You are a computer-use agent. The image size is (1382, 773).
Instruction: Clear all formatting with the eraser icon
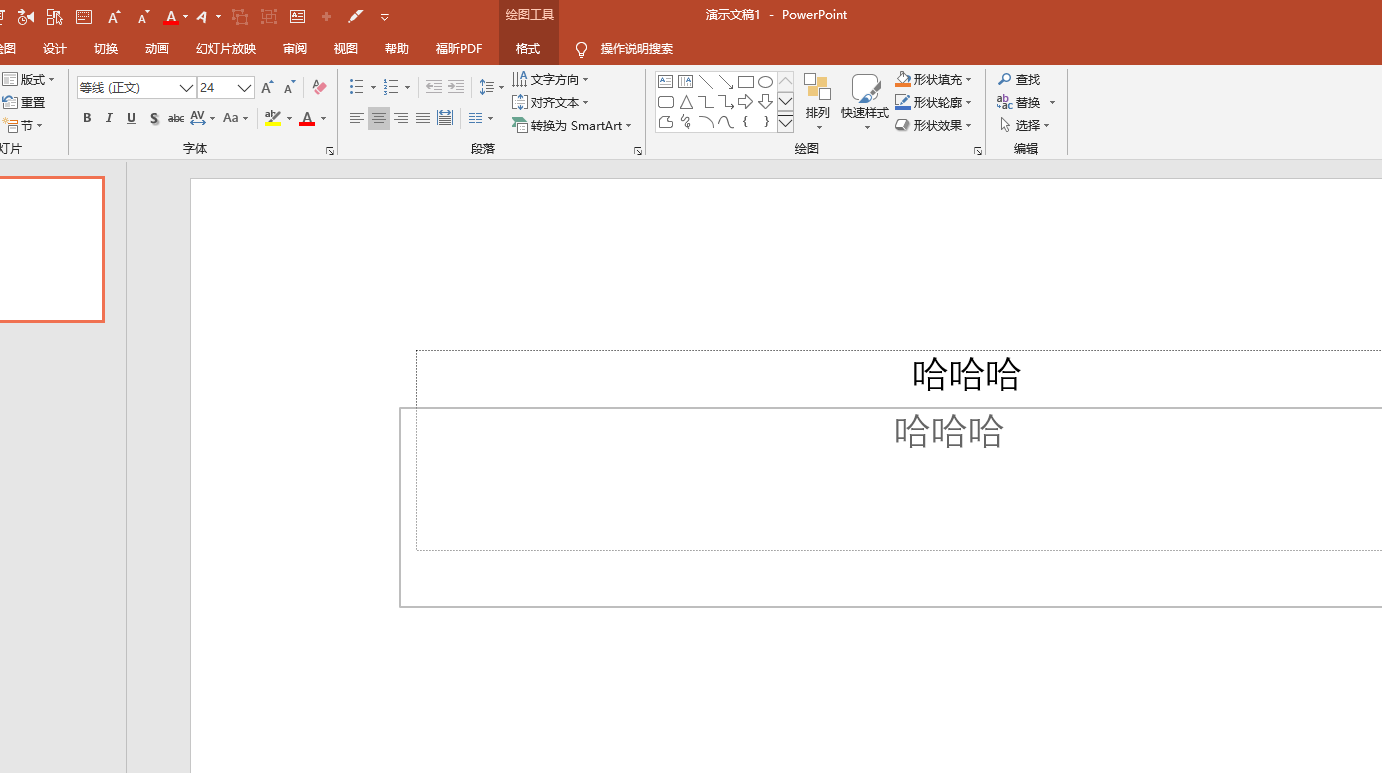pyautogui.click(x=319, y=88)
